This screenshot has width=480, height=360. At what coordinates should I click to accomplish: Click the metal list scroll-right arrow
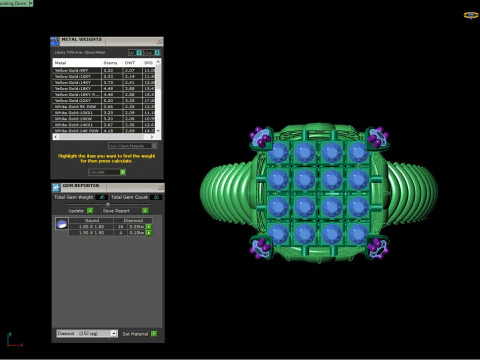(x=152, y=137)
